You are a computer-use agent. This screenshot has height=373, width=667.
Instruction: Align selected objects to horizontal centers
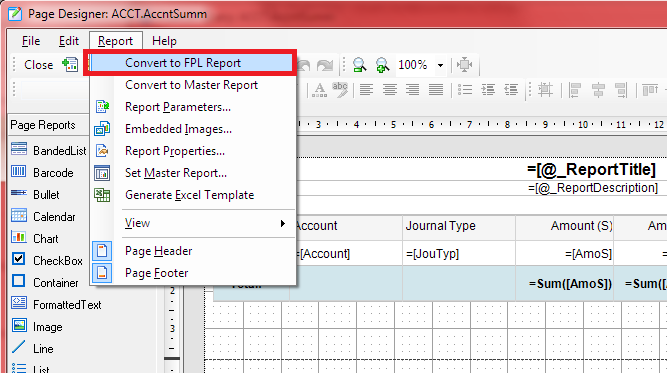(598, 90)
